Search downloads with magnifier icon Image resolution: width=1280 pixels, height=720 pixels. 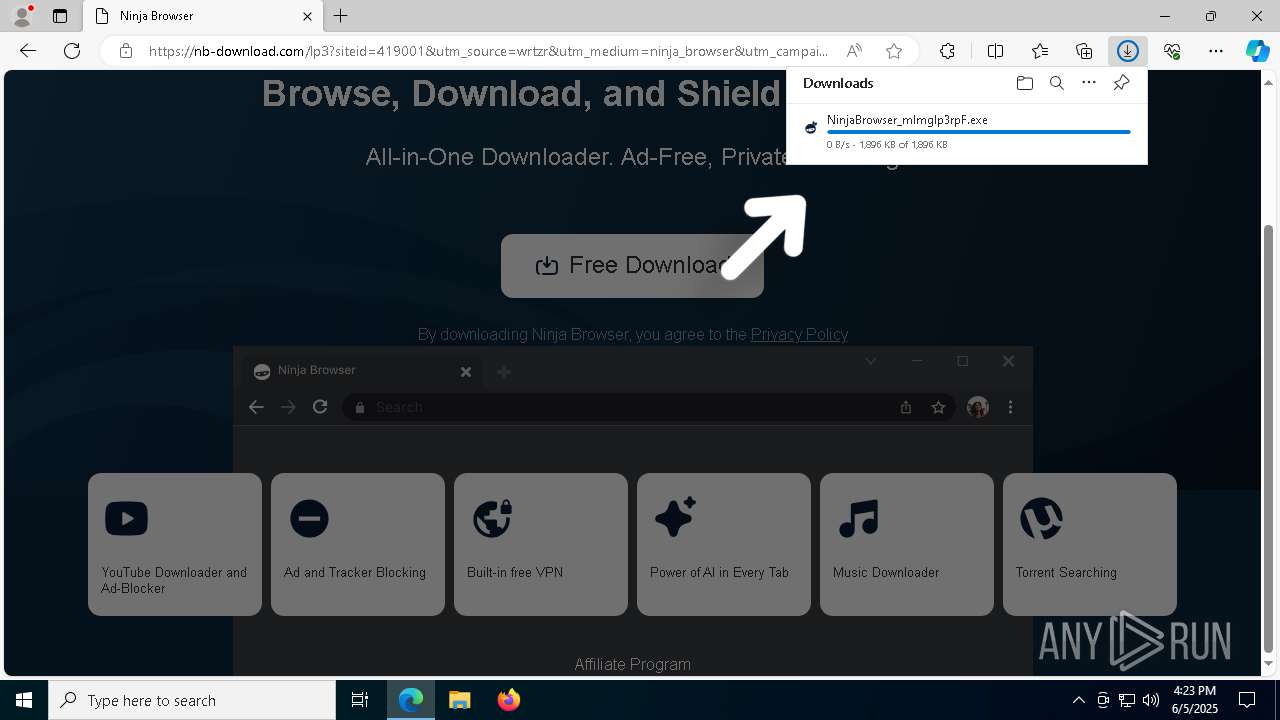click(1056, 83)
